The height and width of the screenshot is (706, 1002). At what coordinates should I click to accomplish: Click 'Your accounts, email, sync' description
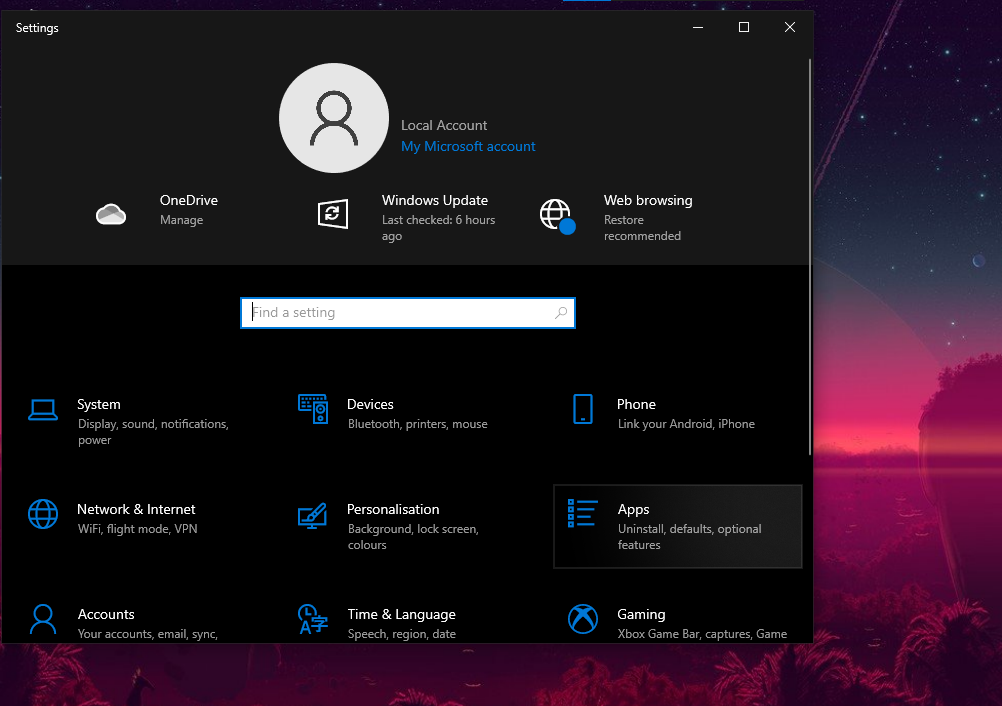pyautogui.click(x=148, y=634)
